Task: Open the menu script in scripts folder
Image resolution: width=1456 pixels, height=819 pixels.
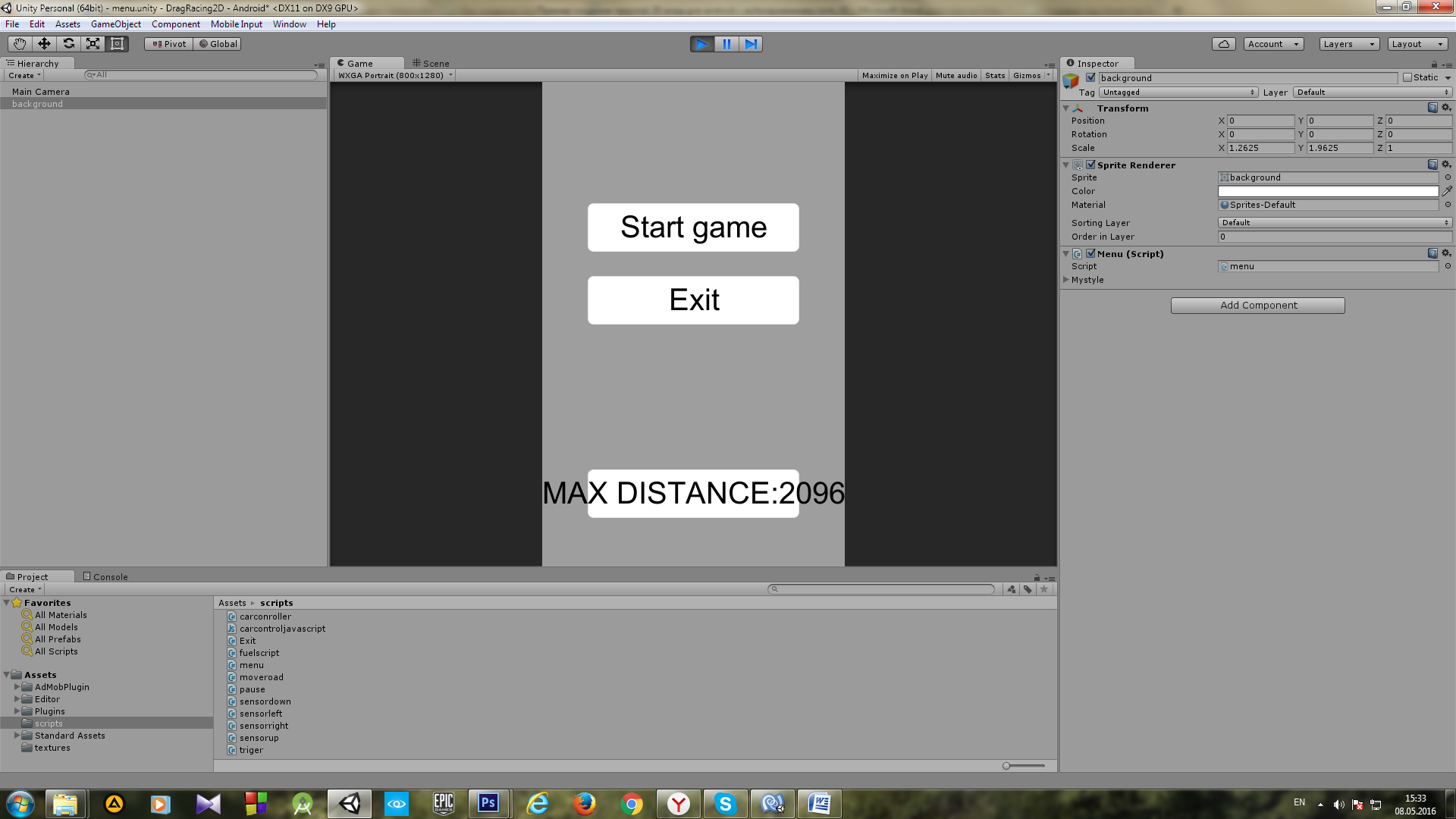Action: (x=251, y=664)
